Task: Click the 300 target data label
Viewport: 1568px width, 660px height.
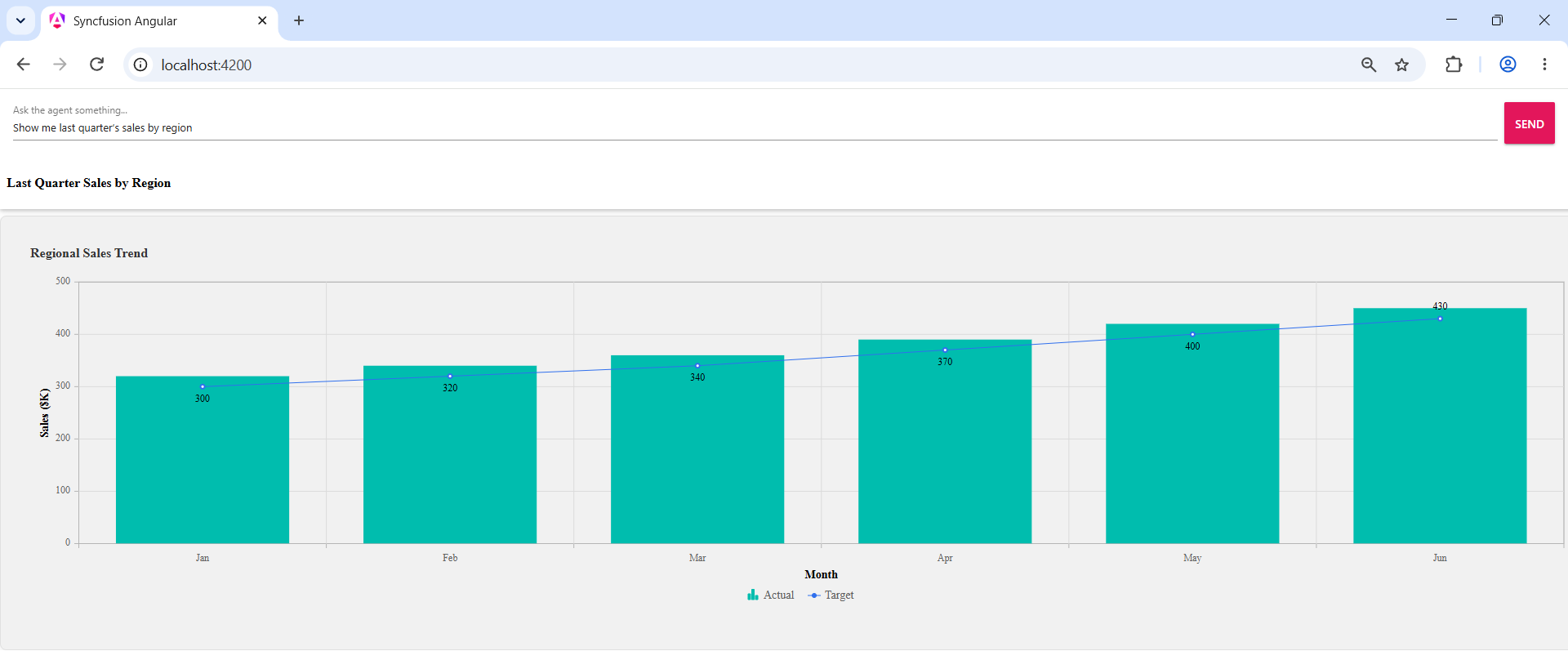Action: pyautogui.click(x=203, y=399)
